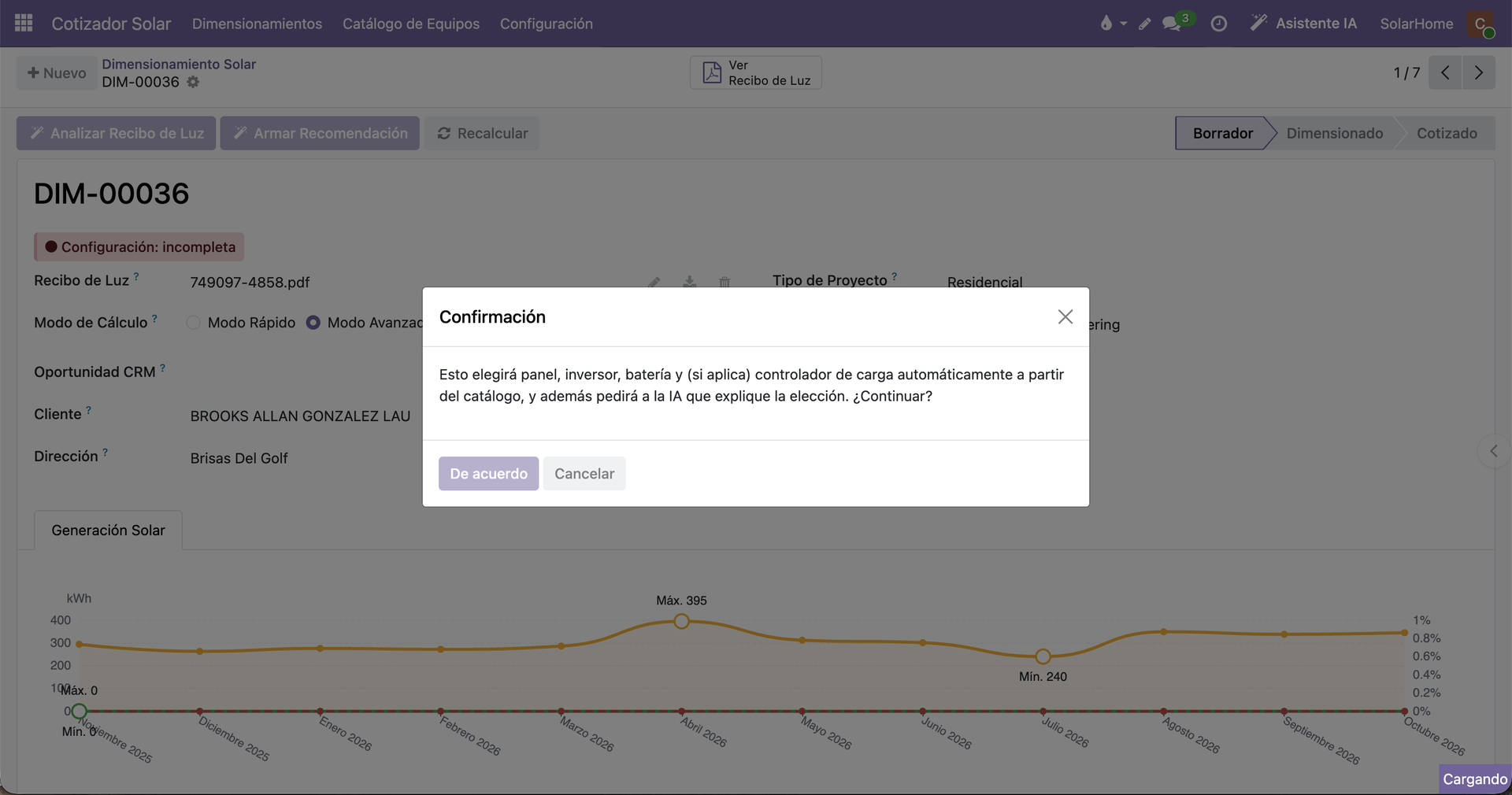The image size is (1512, 795).
Task: Click the Ver Recibo de Luz PDF icon
Action: pos(712,72)
